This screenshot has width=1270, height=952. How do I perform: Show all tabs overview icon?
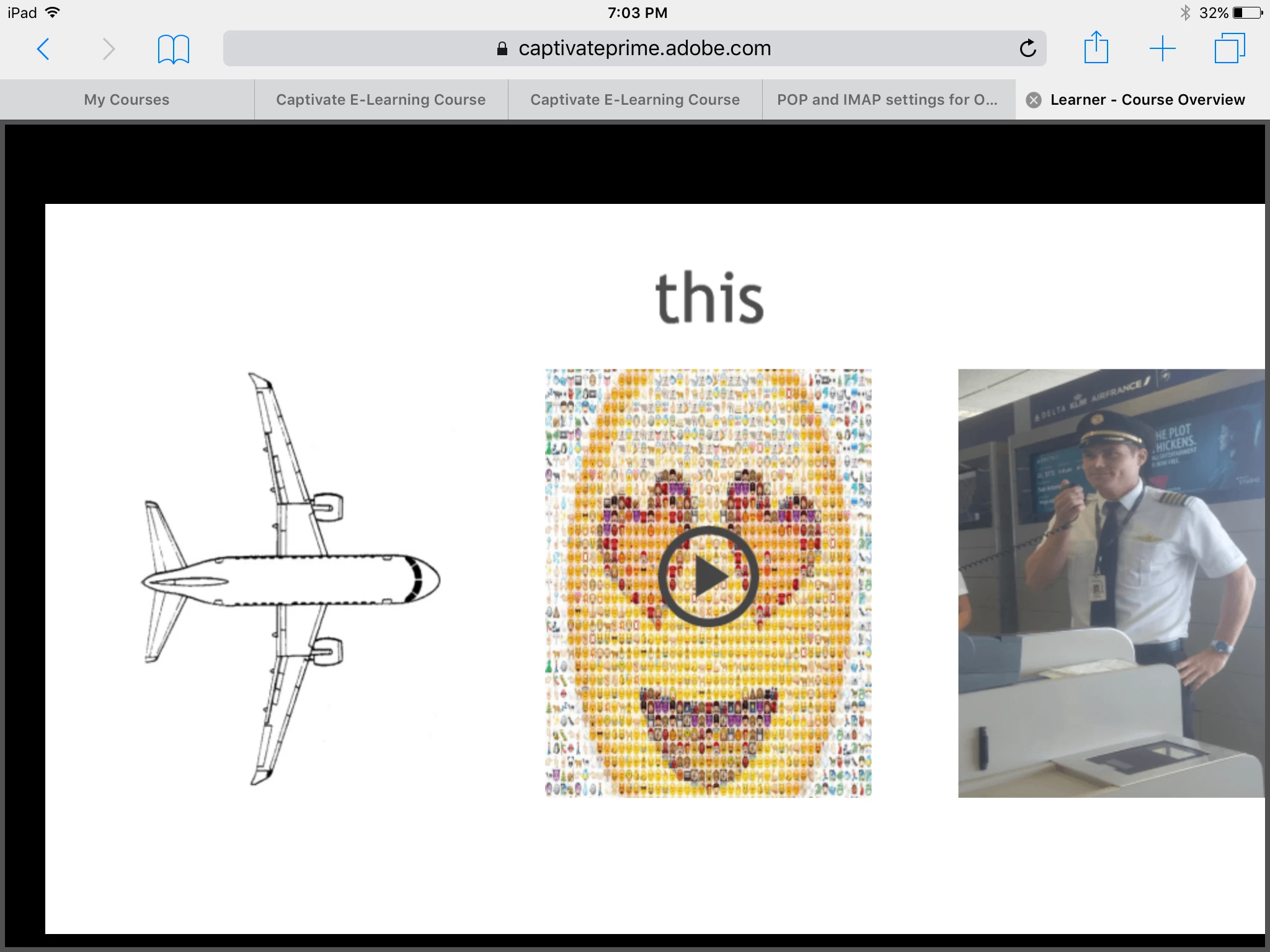pos(1229,48)
